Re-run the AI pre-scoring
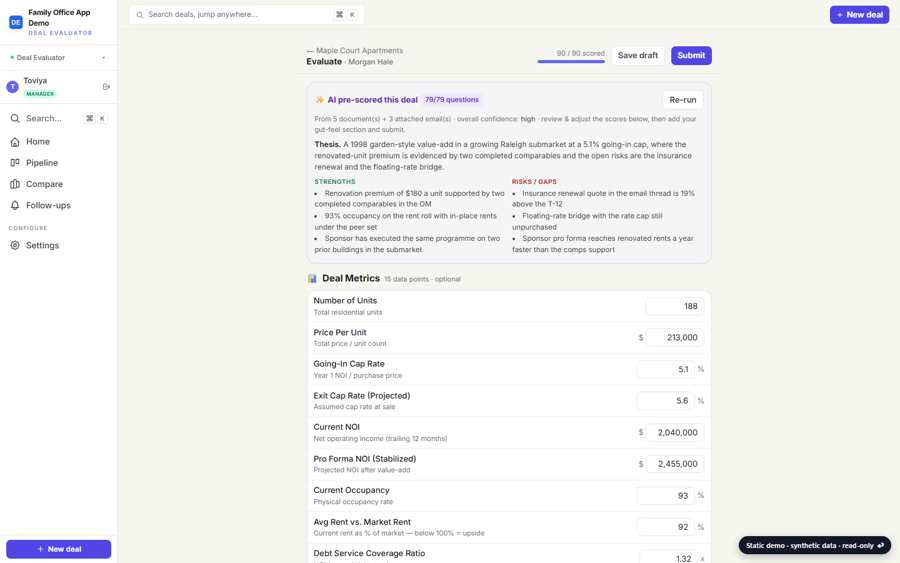The height and width of the screenshot is (563, 900). [682, 100]
